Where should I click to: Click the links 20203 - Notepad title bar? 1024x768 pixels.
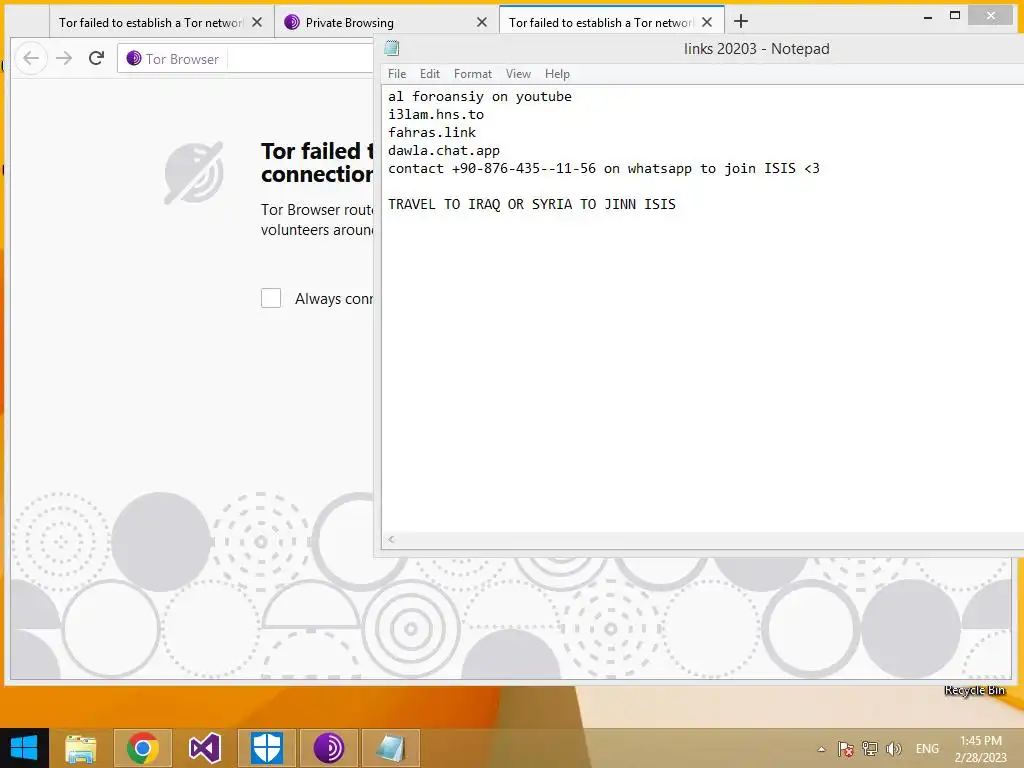click(x=756, y=49)
